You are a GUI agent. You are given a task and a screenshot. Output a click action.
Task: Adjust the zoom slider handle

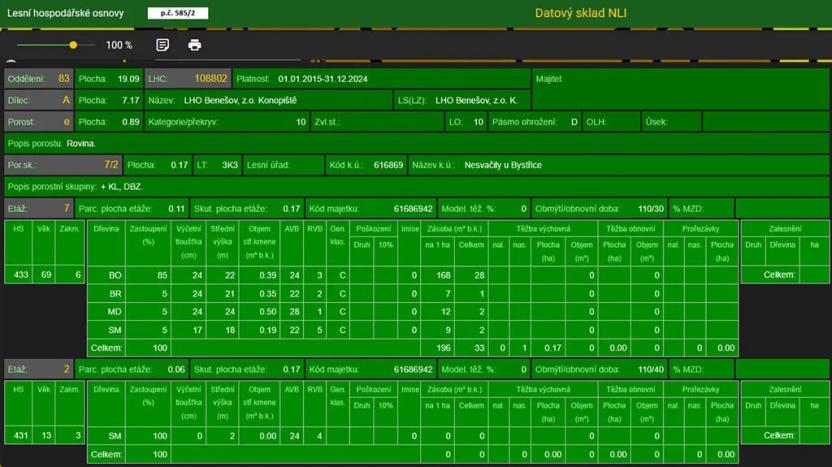click(73, 45)
